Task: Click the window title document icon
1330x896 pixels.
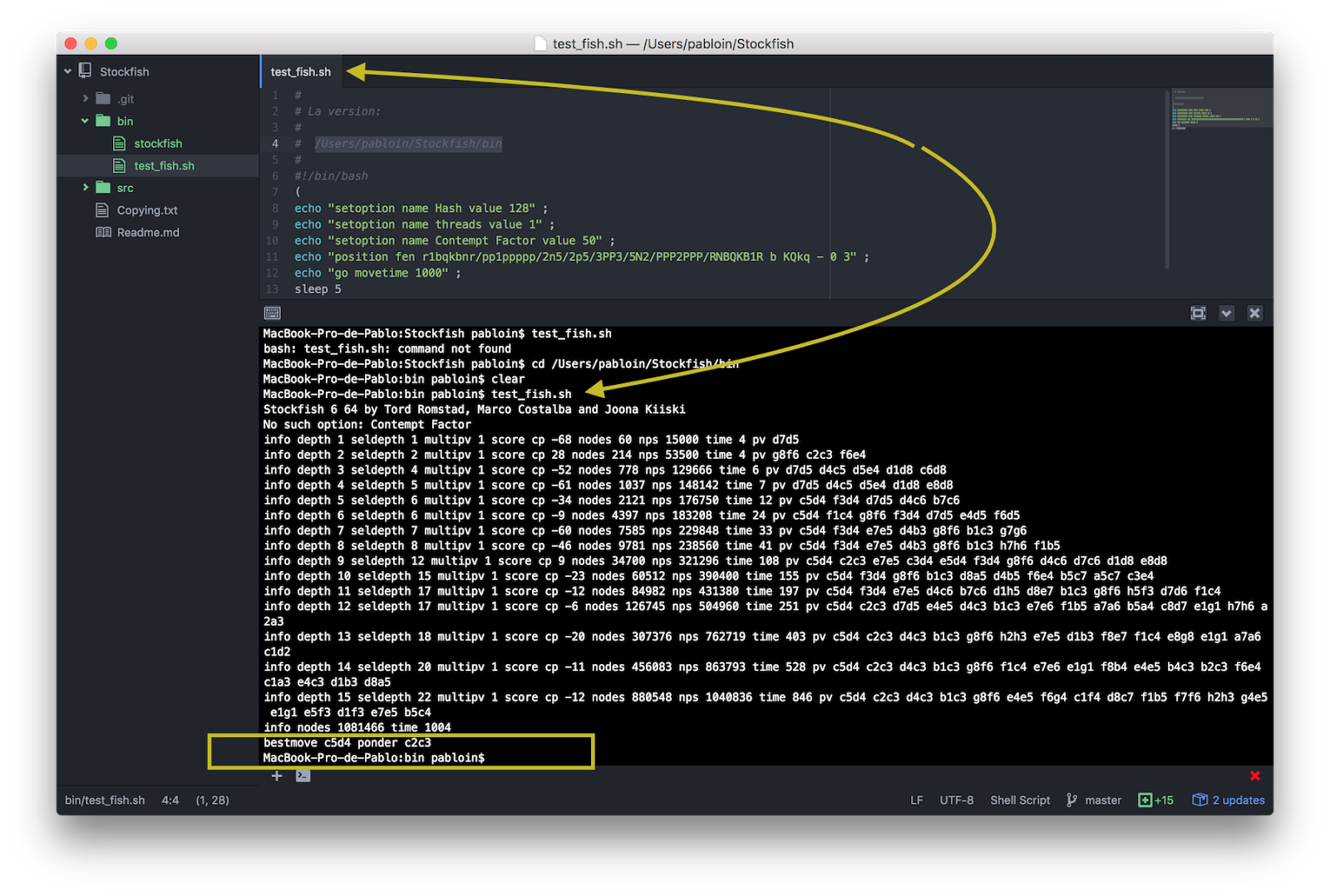Action: click(540, 43)
